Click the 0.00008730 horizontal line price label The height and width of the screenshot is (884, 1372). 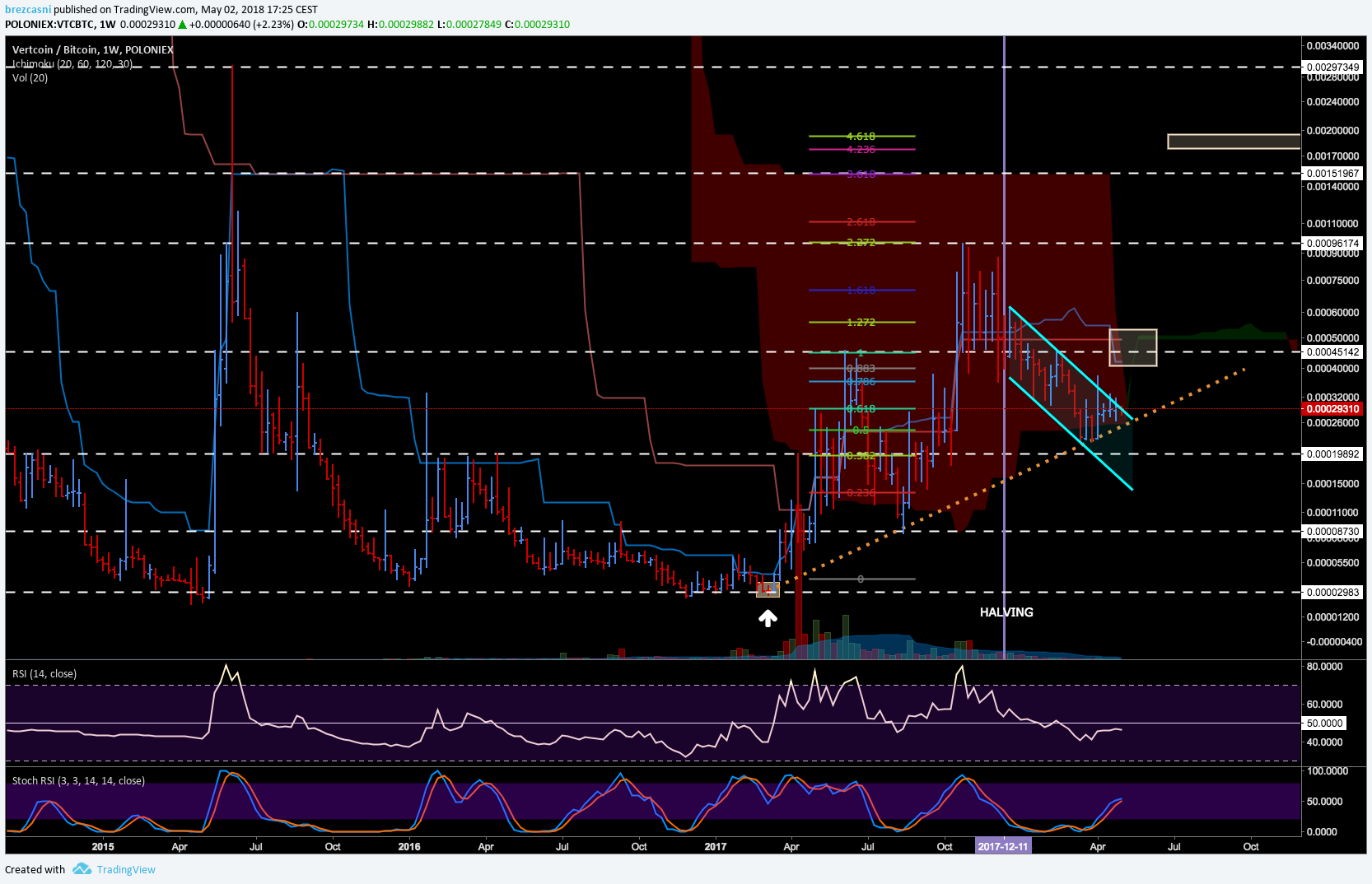1332,532
